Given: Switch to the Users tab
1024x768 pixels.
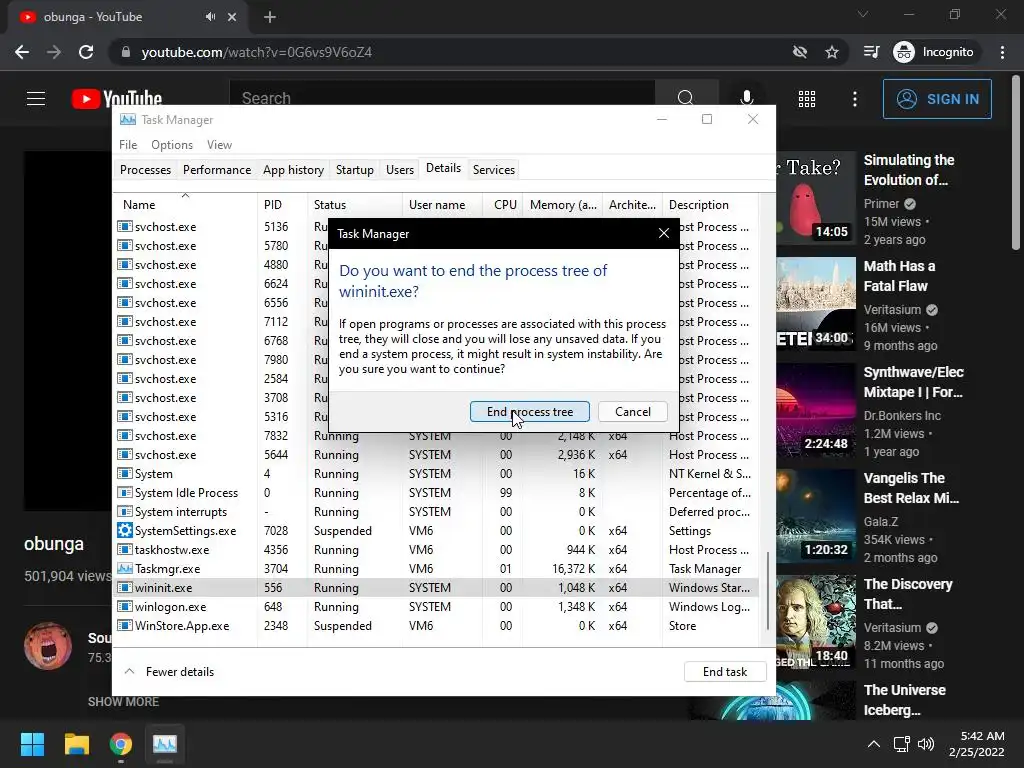Looking at the screenshot, I should [400, 170].
